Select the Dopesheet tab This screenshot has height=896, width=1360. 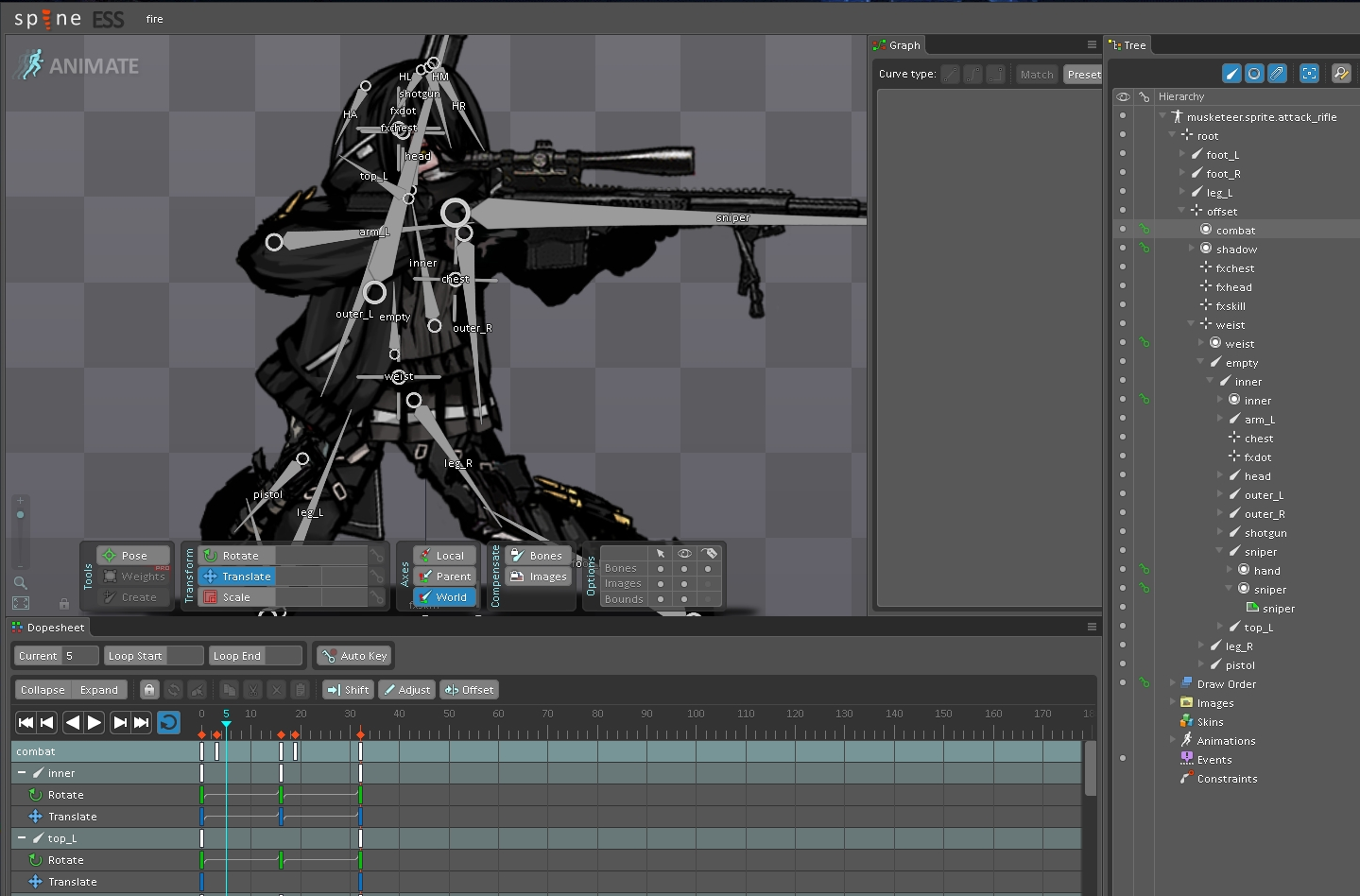(x=48, y=628)
